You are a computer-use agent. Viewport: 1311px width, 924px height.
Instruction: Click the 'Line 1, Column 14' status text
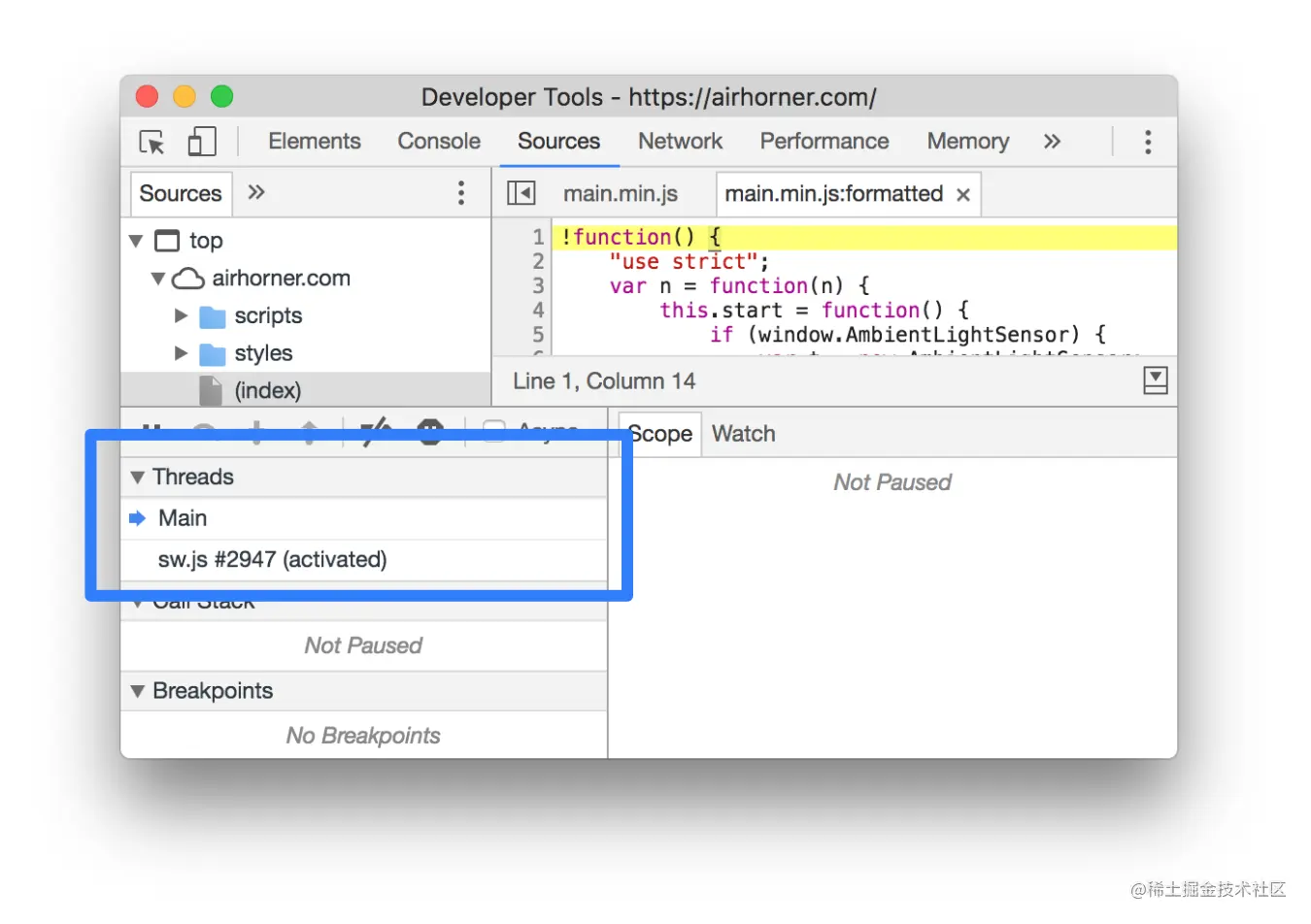click(604, 381)
